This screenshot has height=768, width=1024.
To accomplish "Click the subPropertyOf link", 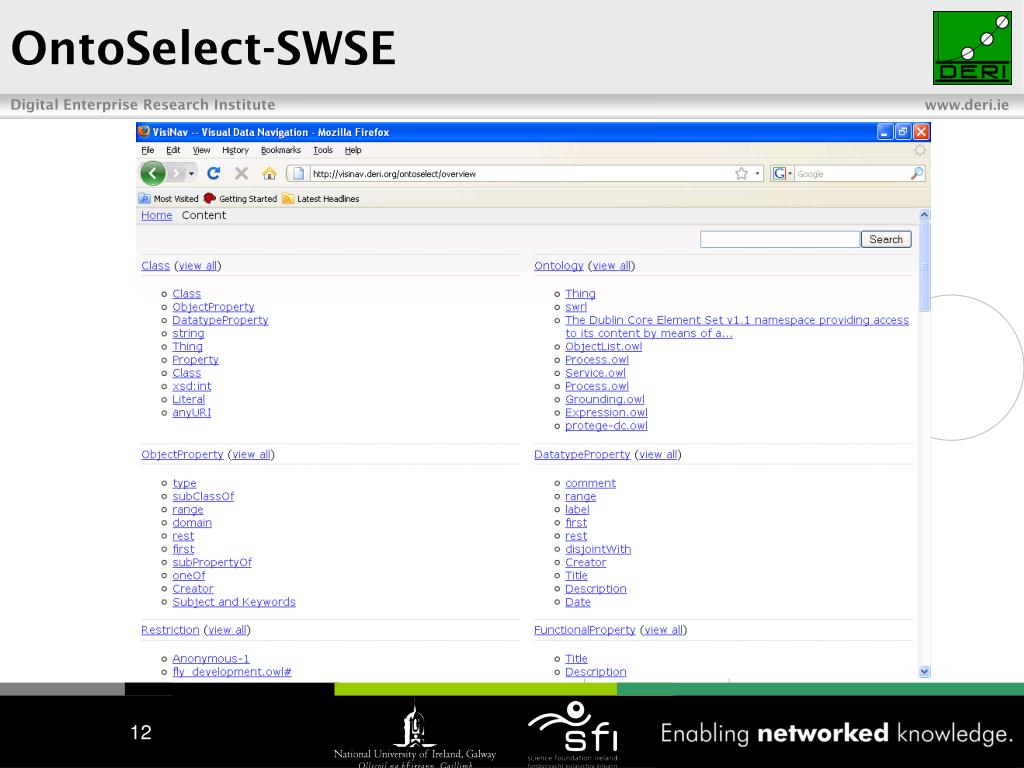I will 212,562.
